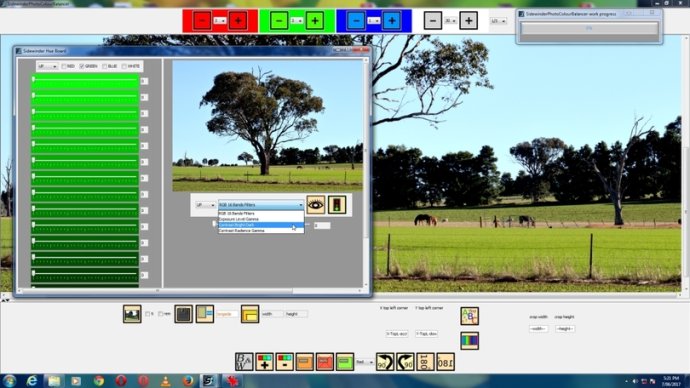Click the Y top-left corner input field
This screenshot has width=690, height=388.
tap(426, 334)
